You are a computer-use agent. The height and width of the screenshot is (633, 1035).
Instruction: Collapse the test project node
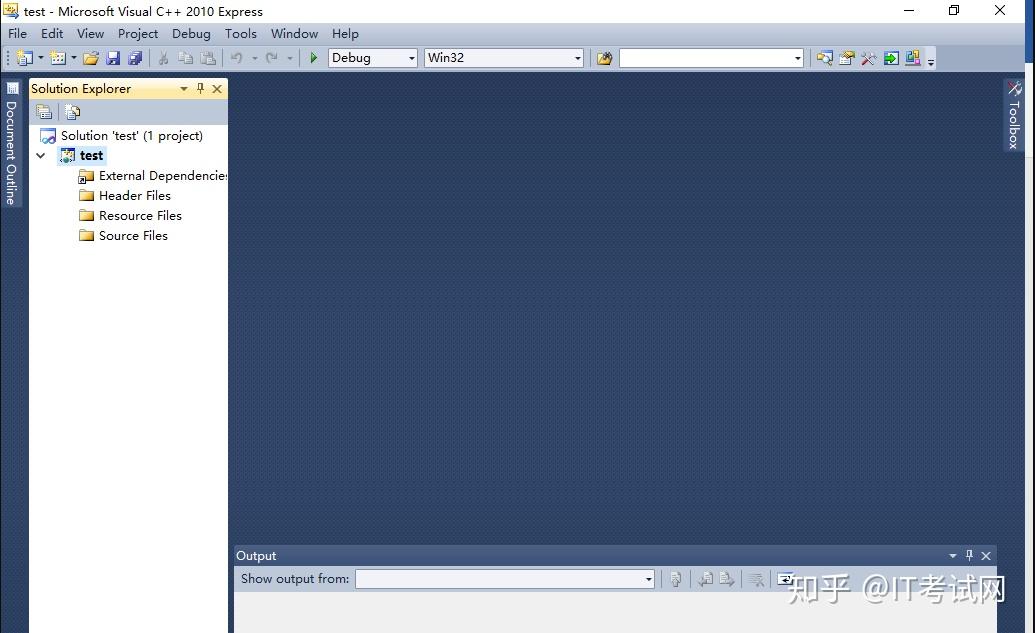40,155
